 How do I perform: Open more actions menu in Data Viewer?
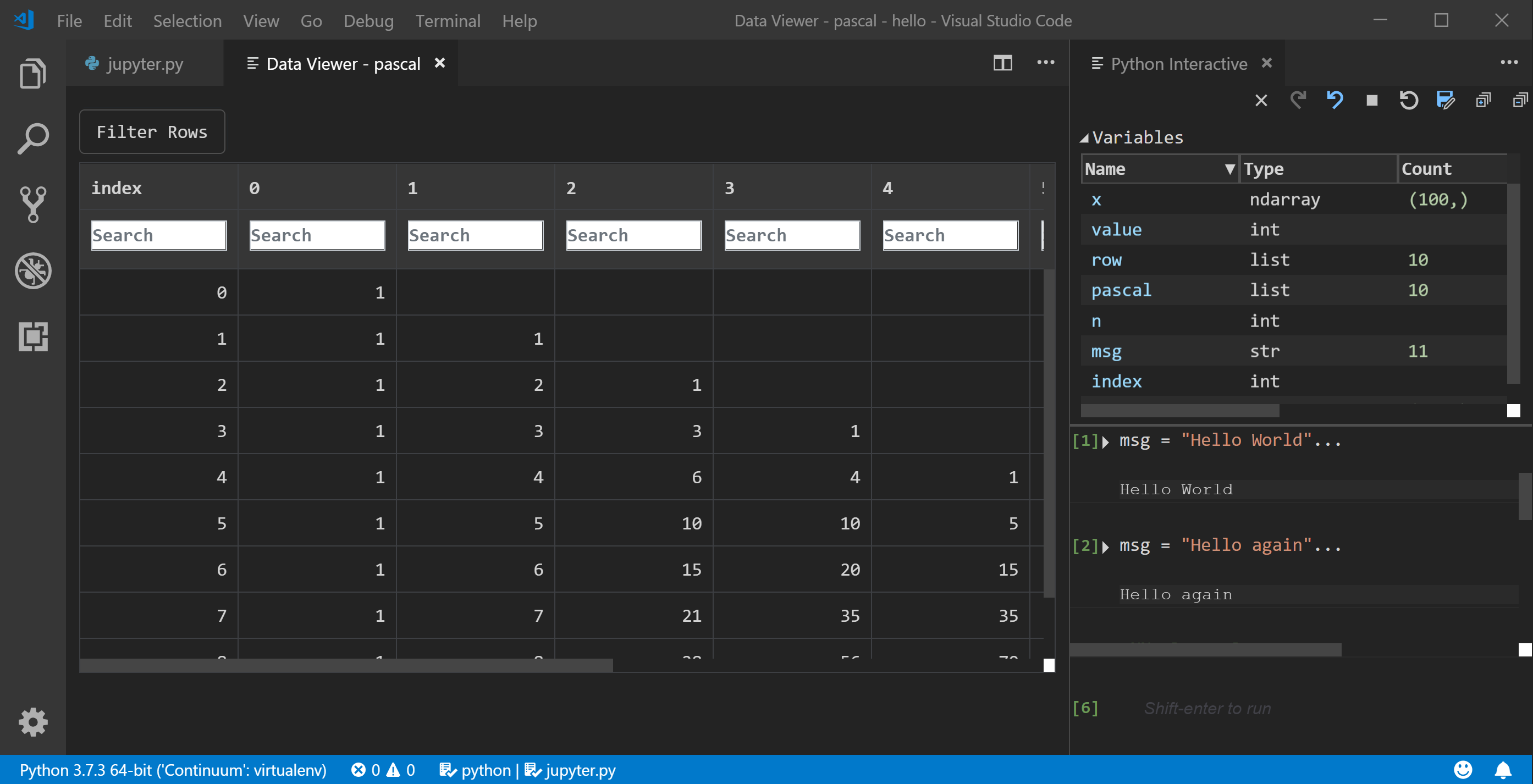pyautogui.click(x=1046, y=63)
